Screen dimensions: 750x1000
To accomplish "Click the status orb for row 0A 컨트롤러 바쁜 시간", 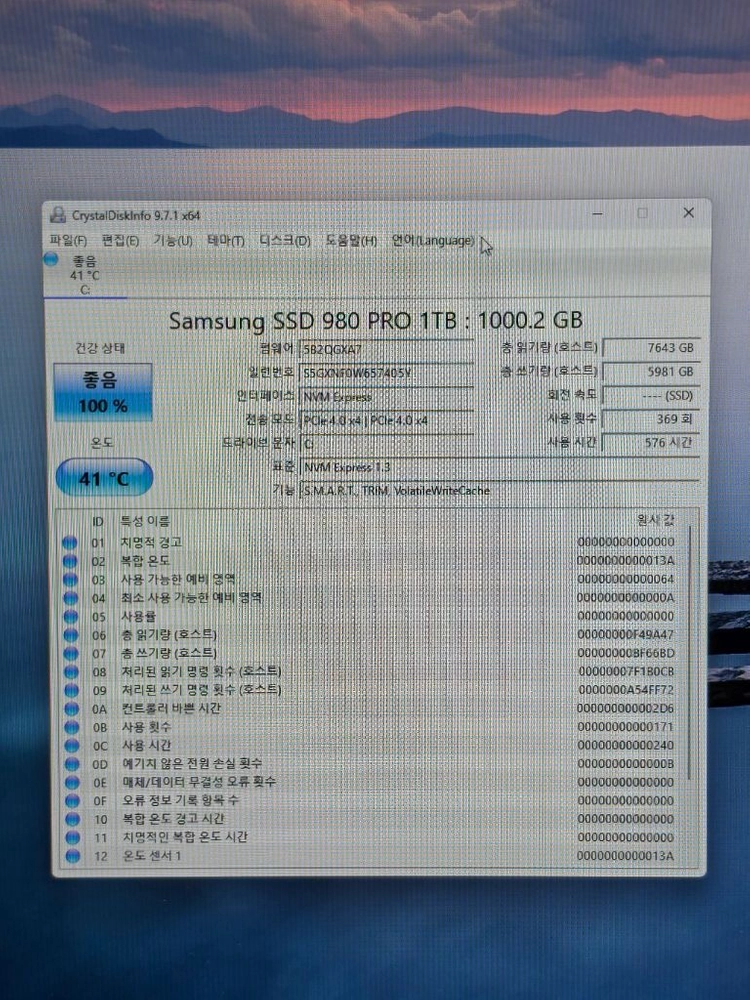I will point(71,709).
